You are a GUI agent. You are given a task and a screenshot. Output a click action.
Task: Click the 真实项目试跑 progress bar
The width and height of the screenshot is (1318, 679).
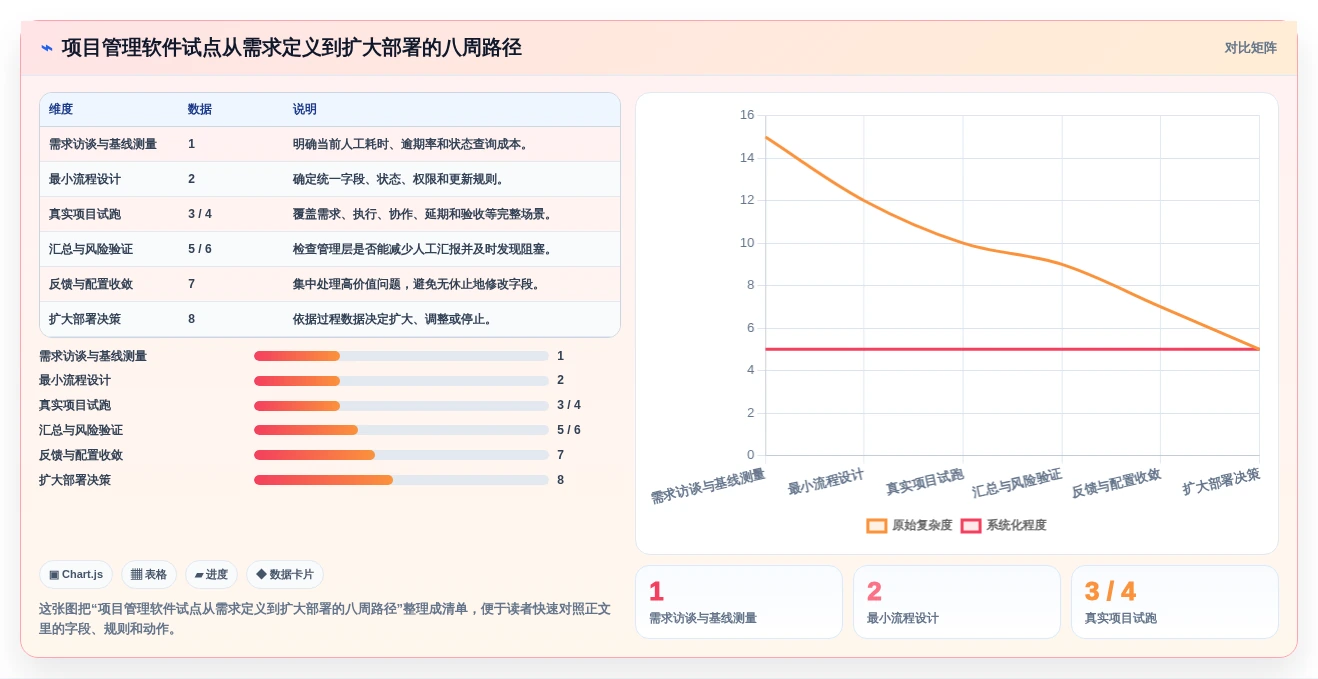click(x=401, y=406)
